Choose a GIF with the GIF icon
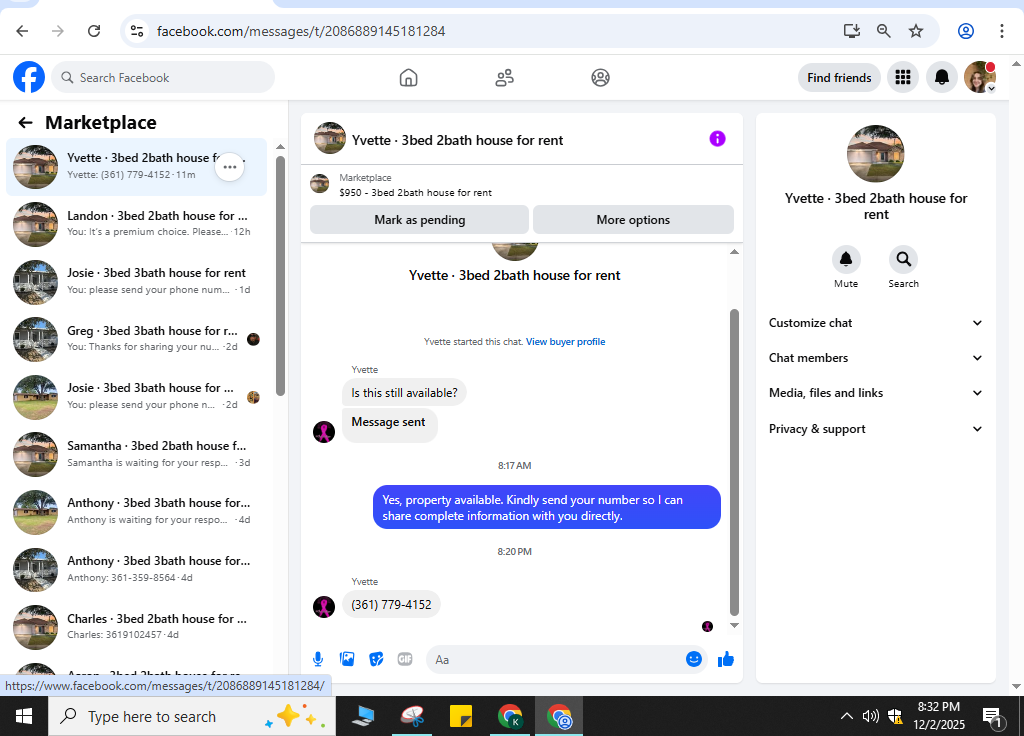The height and width of the screenshot is (736, 1024). (x=405, y=660)
